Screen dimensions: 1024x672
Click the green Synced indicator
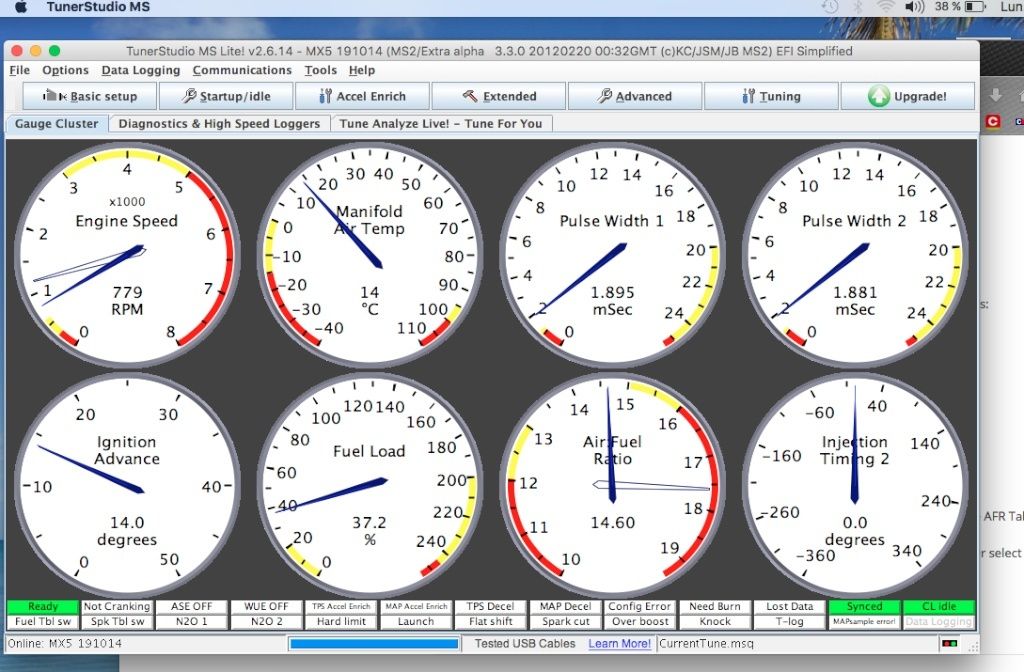pyautogui.click(x=865, y=607)
